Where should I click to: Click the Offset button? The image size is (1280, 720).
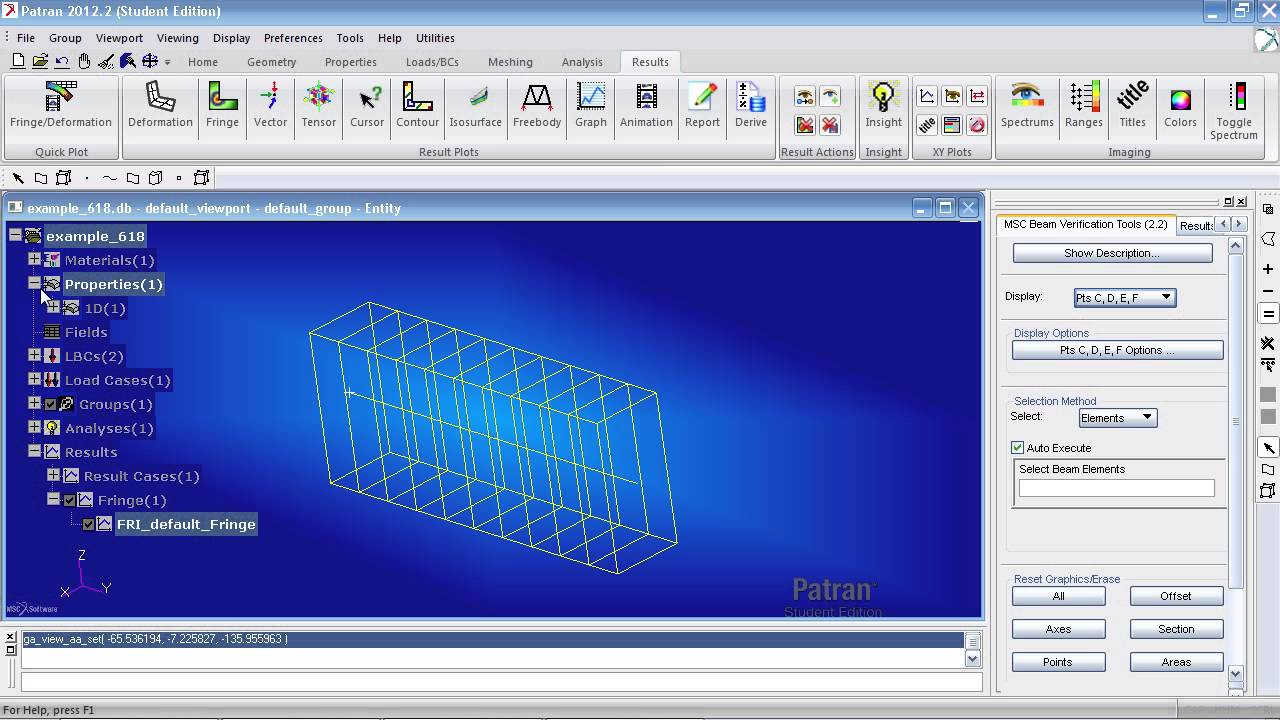point(1176,596)
